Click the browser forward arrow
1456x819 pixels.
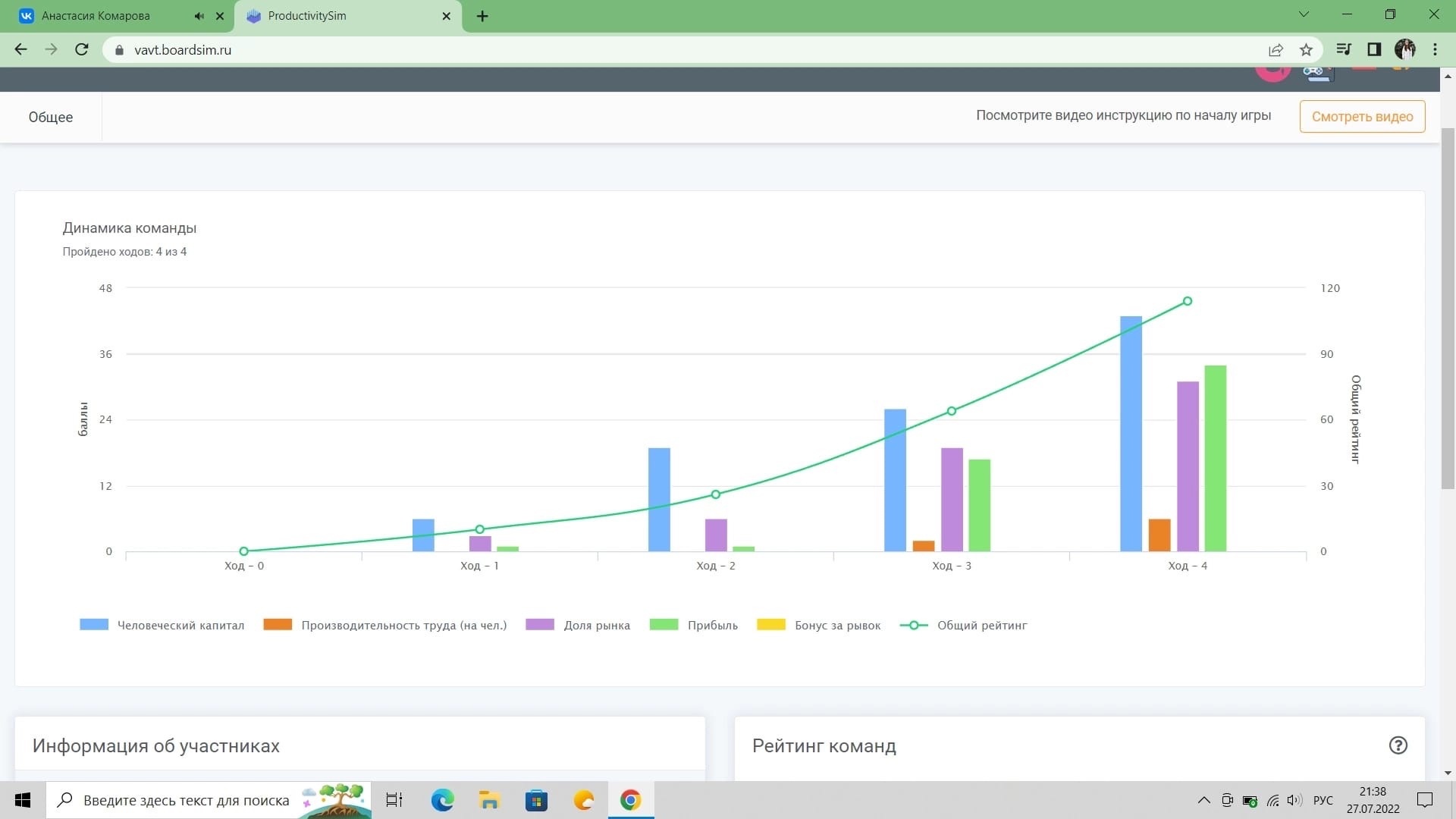pos(51,49)
